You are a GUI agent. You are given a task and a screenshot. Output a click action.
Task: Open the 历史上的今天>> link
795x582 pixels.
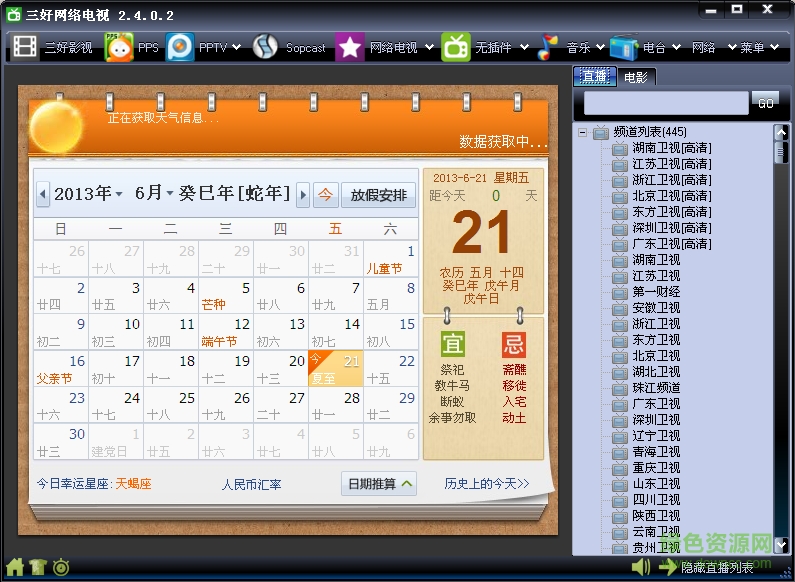tap(487, 484)
